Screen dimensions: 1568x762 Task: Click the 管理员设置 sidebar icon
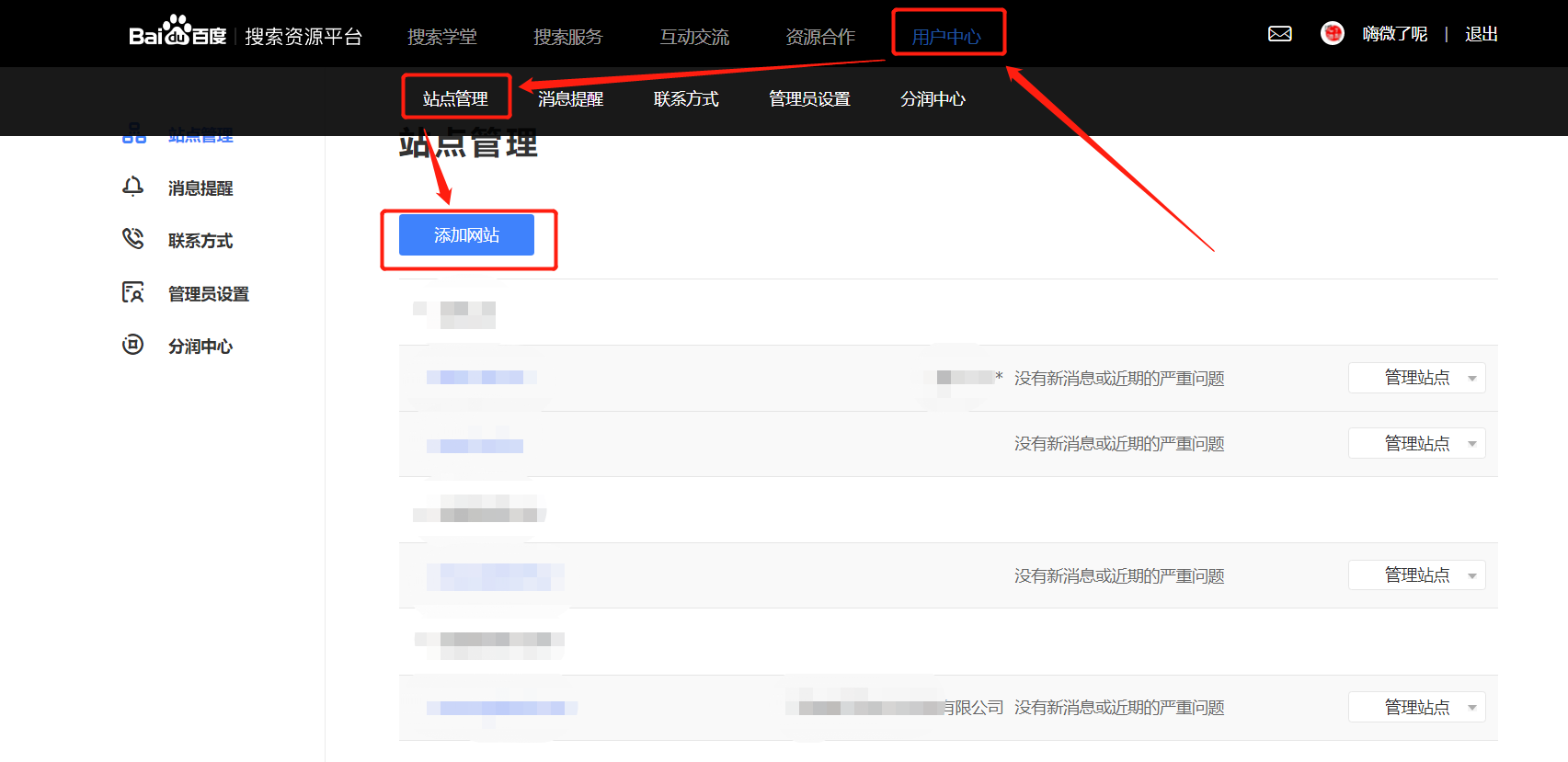tap(133, 293)
